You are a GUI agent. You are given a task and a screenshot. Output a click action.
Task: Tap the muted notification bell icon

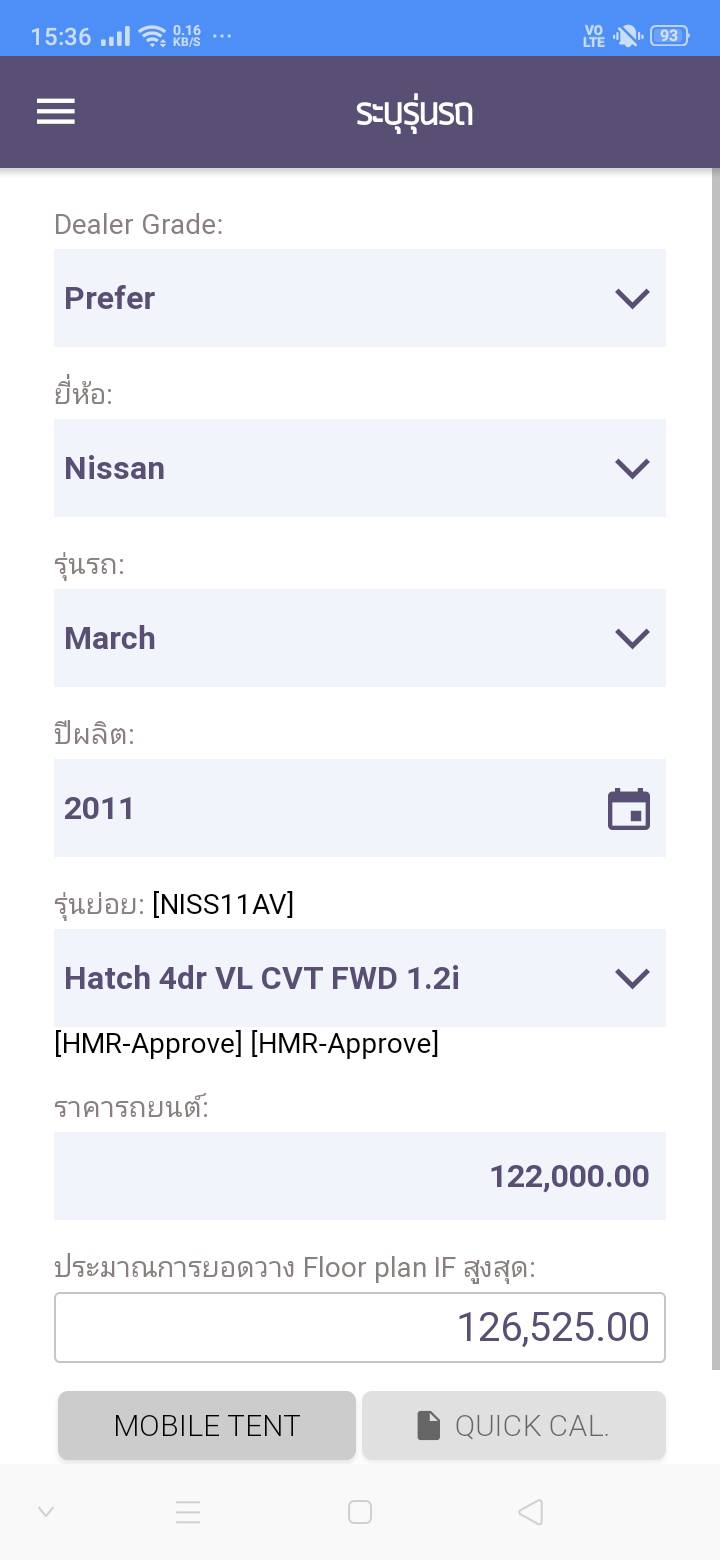point(627,37)
